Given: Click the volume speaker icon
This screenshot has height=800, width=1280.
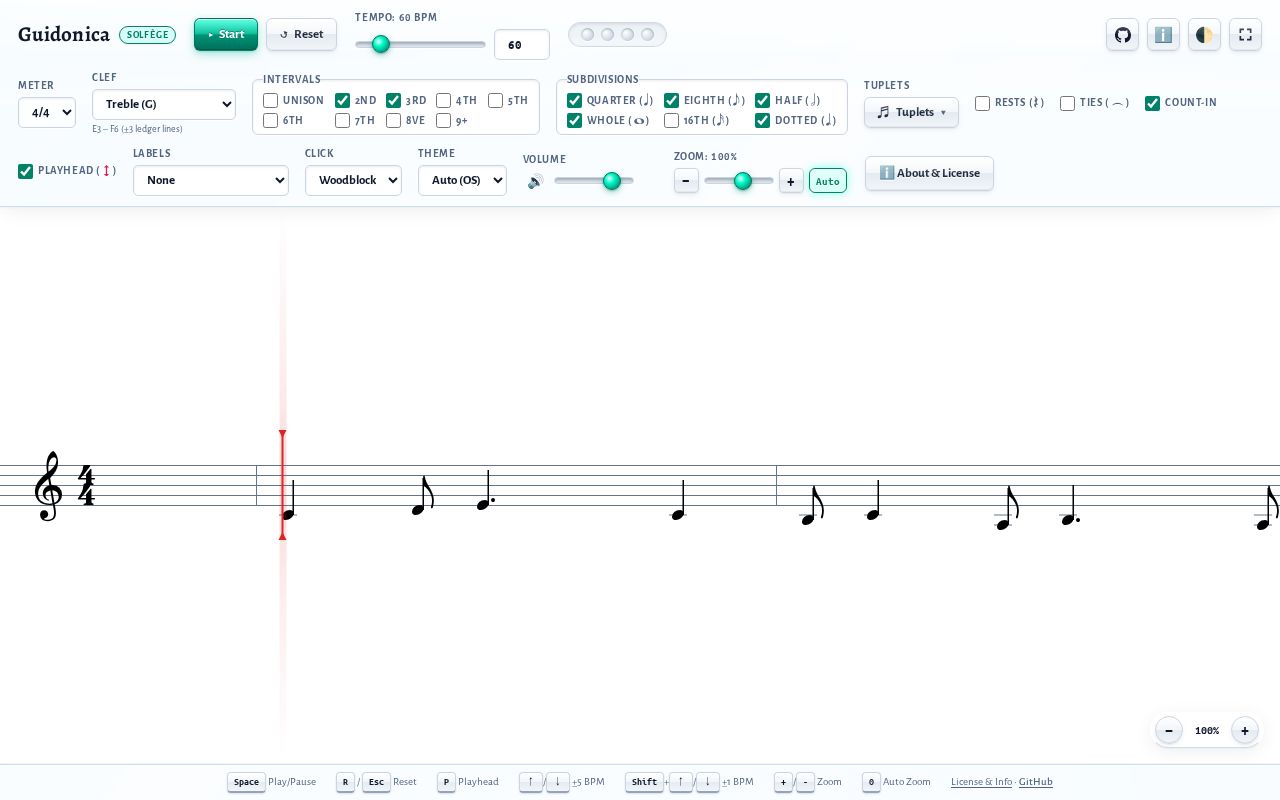Looking at the screenshot, I should (x=536, y=181).
